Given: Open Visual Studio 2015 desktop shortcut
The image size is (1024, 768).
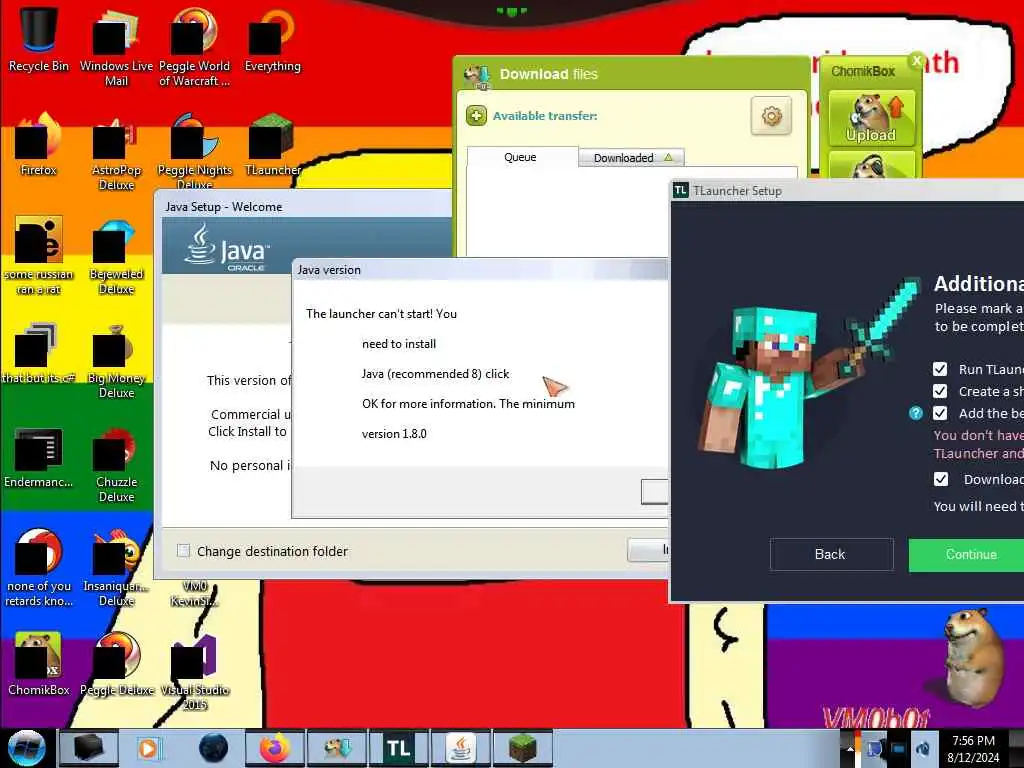Looking at the screenshot, I should [194, 671].
